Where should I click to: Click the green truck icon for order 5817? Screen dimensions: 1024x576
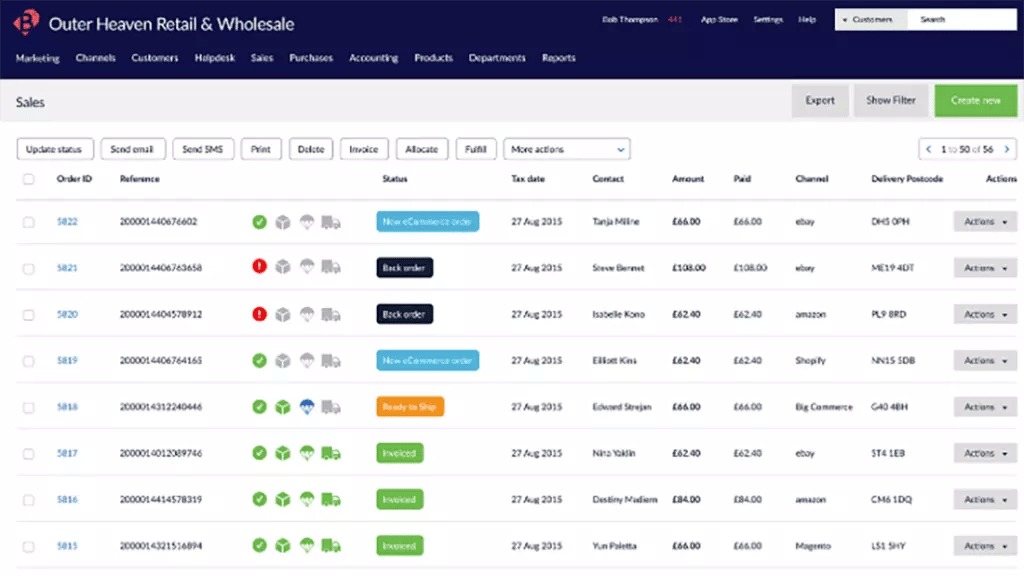pyautogui.click(x=331, y=453)
